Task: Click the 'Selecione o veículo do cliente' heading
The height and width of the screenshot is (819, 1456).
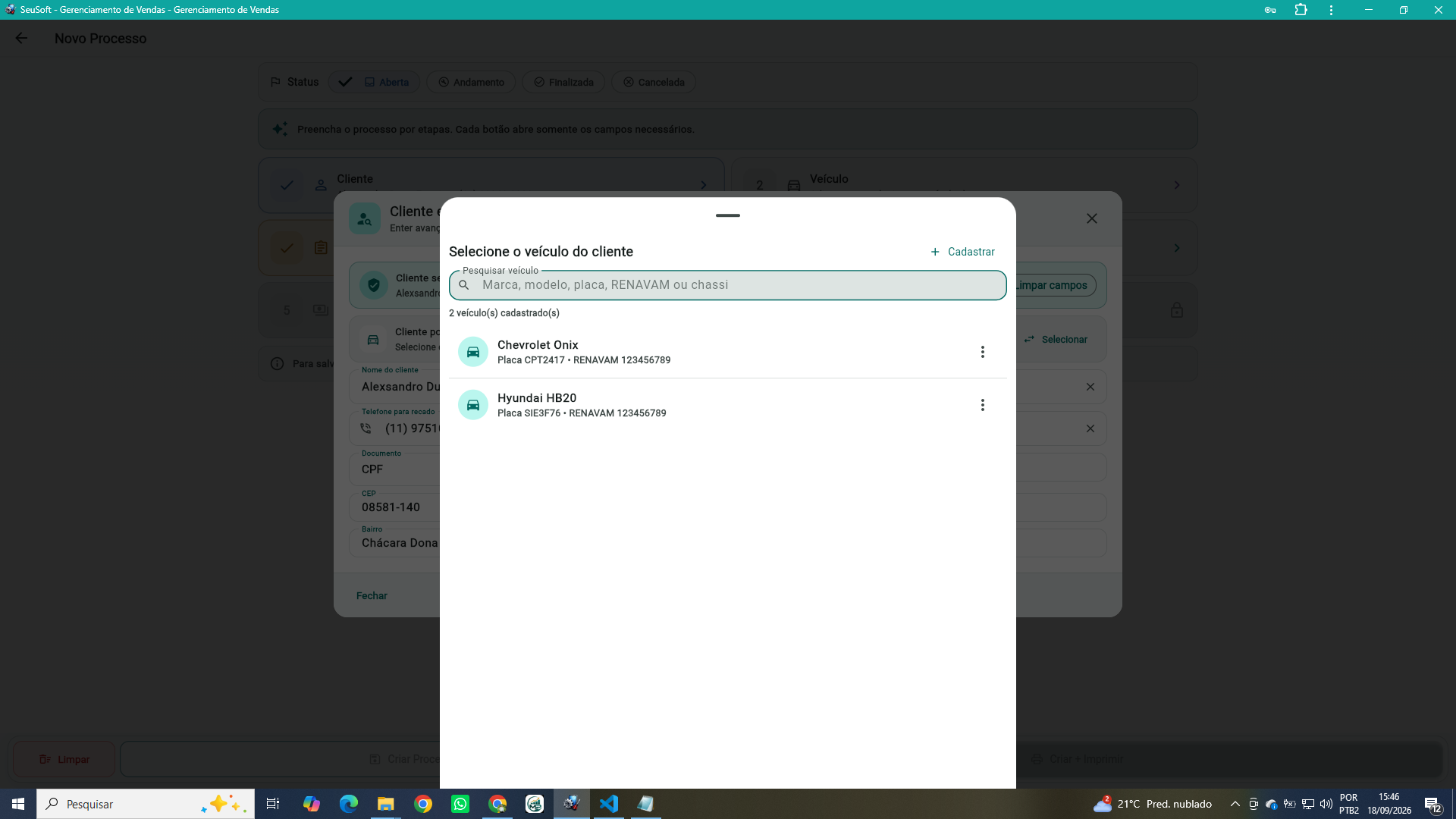Action: coord(541,252)
